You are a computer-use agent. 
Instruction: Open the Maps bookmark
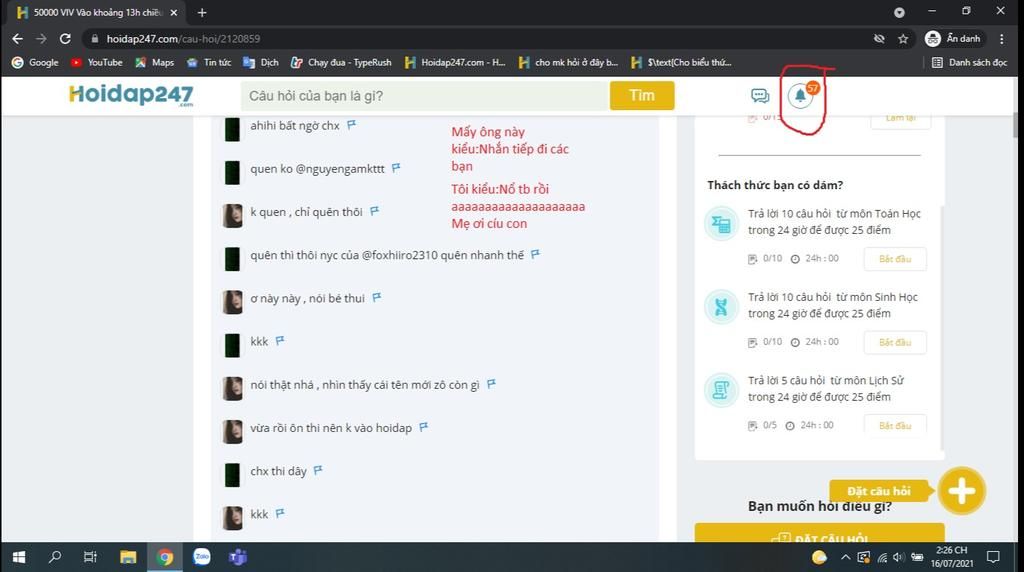[x=155, y=62]
